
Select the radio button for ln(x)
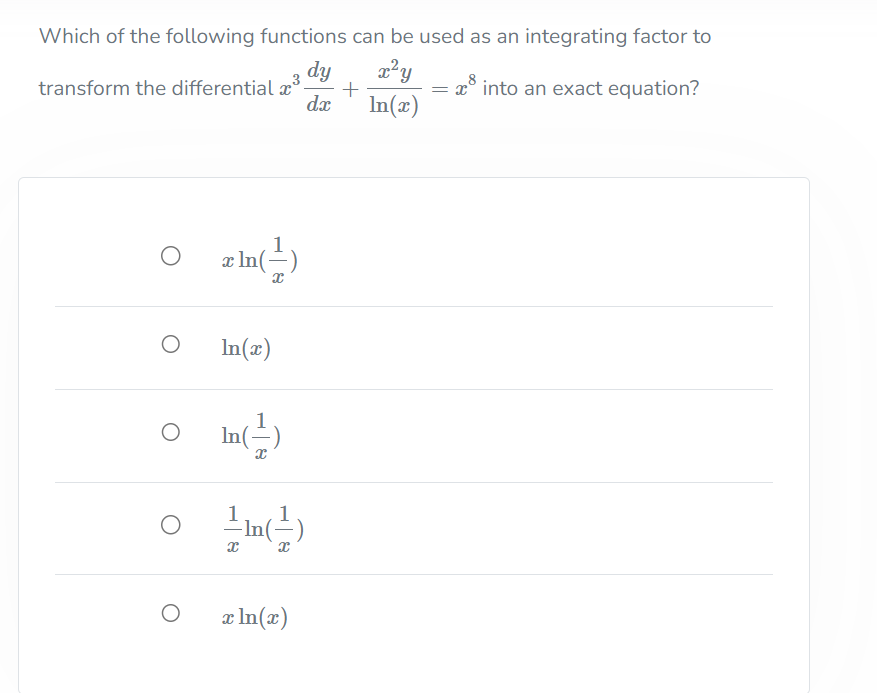coord(170,345)
